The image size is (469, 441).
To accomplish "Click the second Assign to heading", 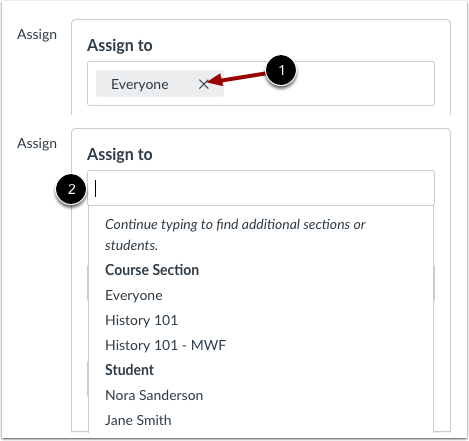I will tap(120, 154).
